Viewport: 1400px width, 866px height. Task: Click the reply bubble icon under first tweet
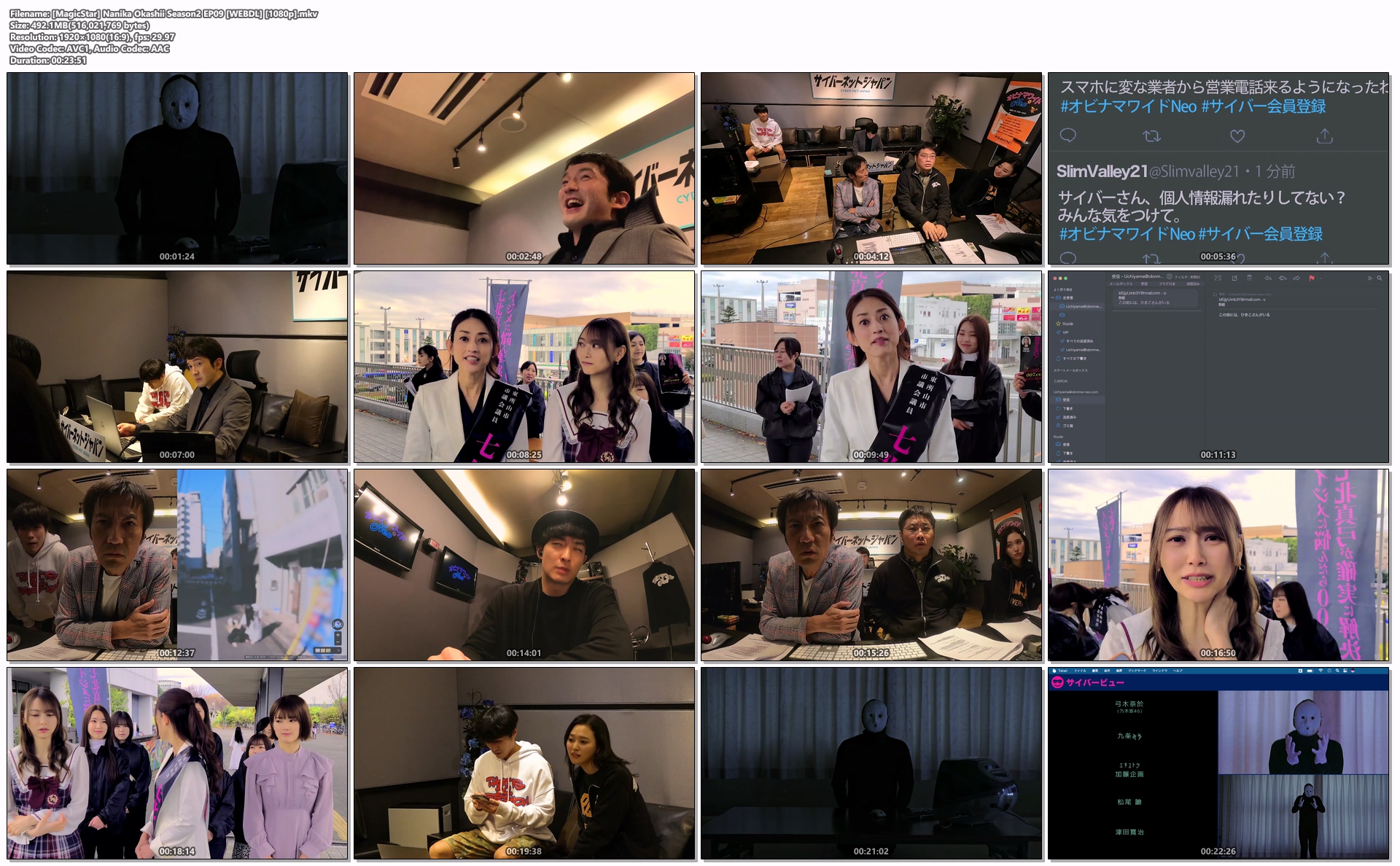(x=1067, y=135)
